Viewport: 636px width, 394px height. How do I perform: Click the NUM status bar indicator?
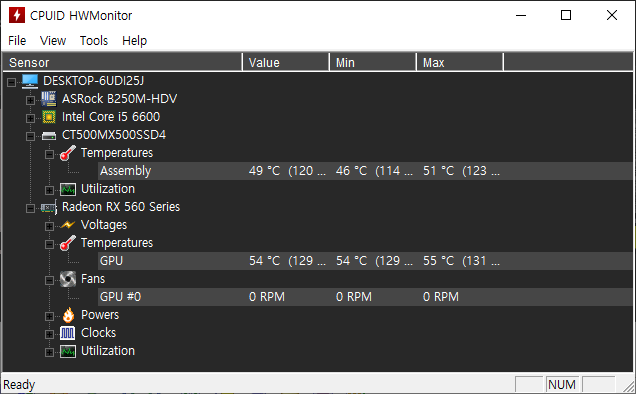(x=562, y=384)
